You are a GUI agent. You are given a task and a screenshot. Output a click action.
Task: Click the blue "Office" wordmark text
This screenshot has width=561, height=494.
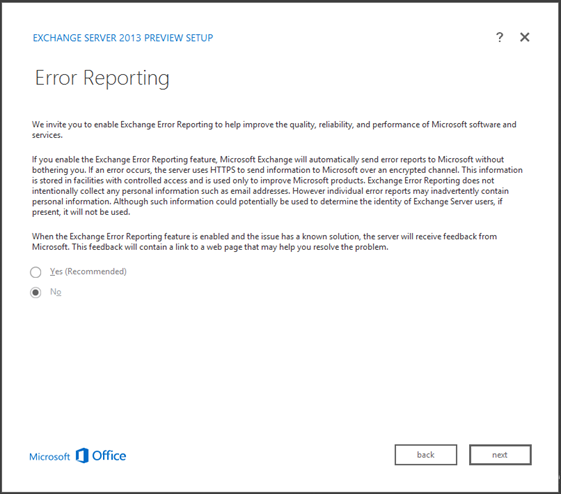(109, 456)
